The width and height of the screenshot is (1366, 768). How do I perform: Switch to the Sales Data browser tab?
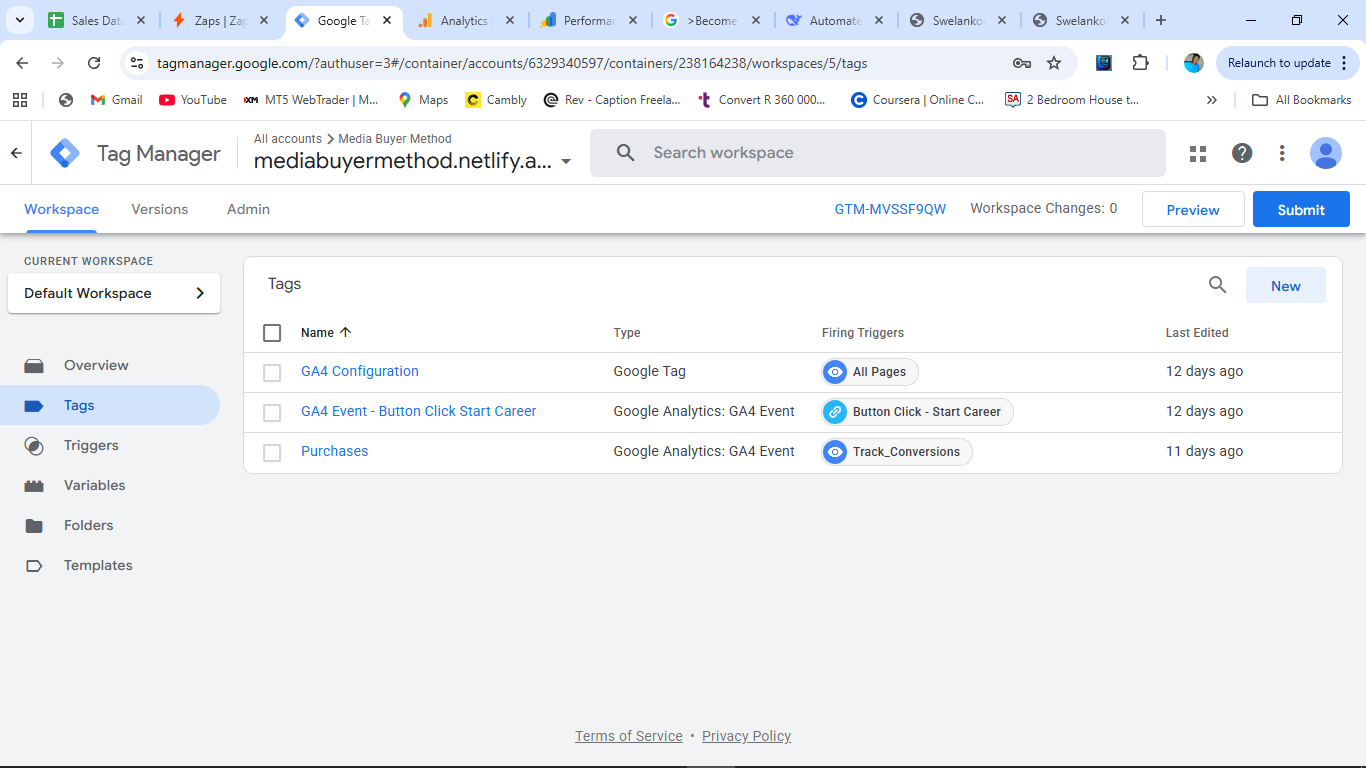[x=97, y=20]
